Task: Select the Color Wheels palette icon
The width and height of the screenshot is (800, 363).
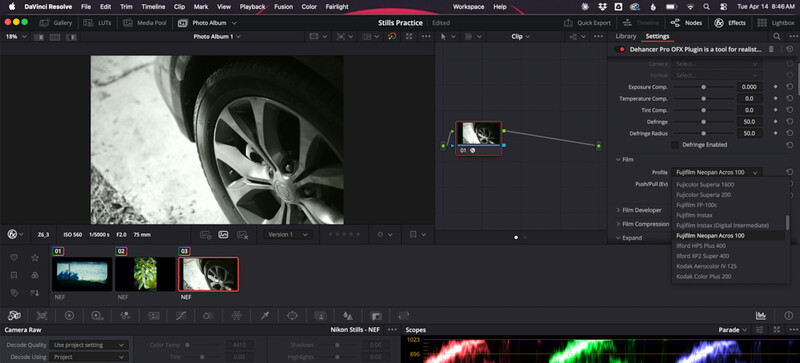Action: coord(69,316)
